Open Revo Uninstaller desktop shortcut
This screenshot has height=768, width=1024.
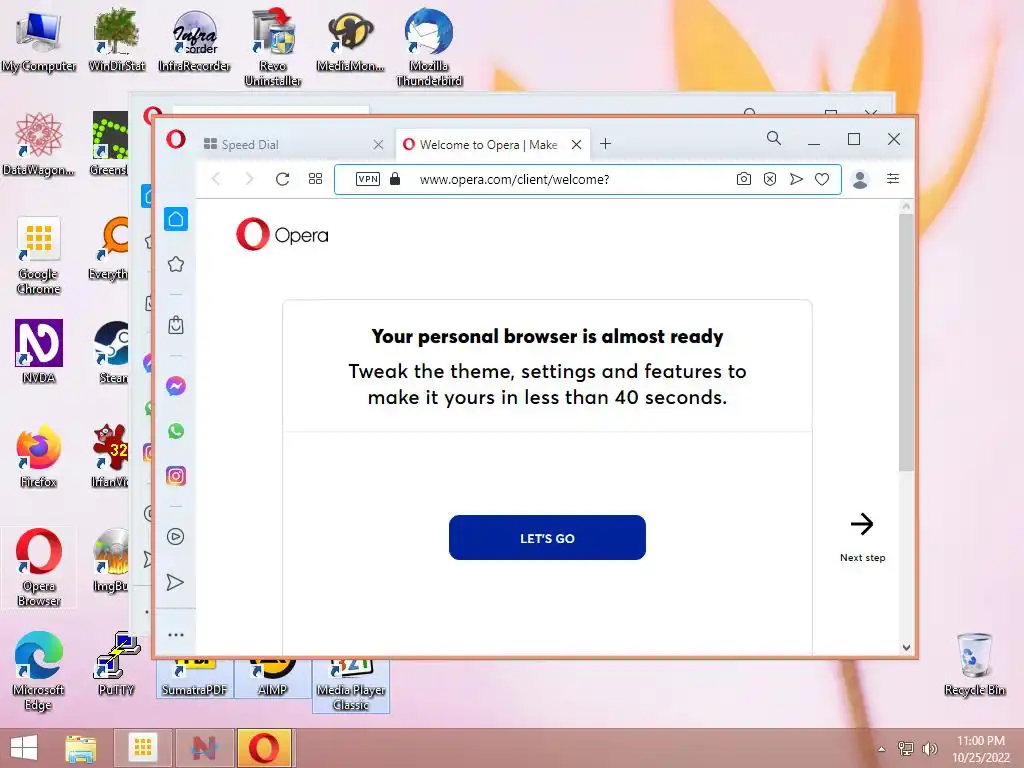pyautogui.click(x=273, y=47)
